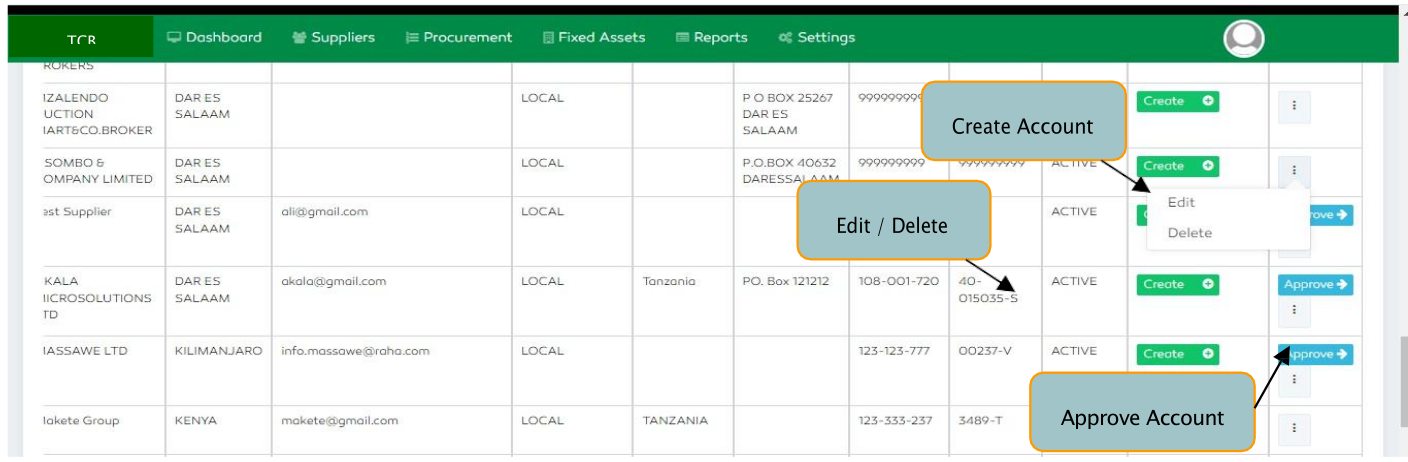The image size is (1408, 462).
Task: Open the Dashboard menu
Action: (x=214, y=37)
